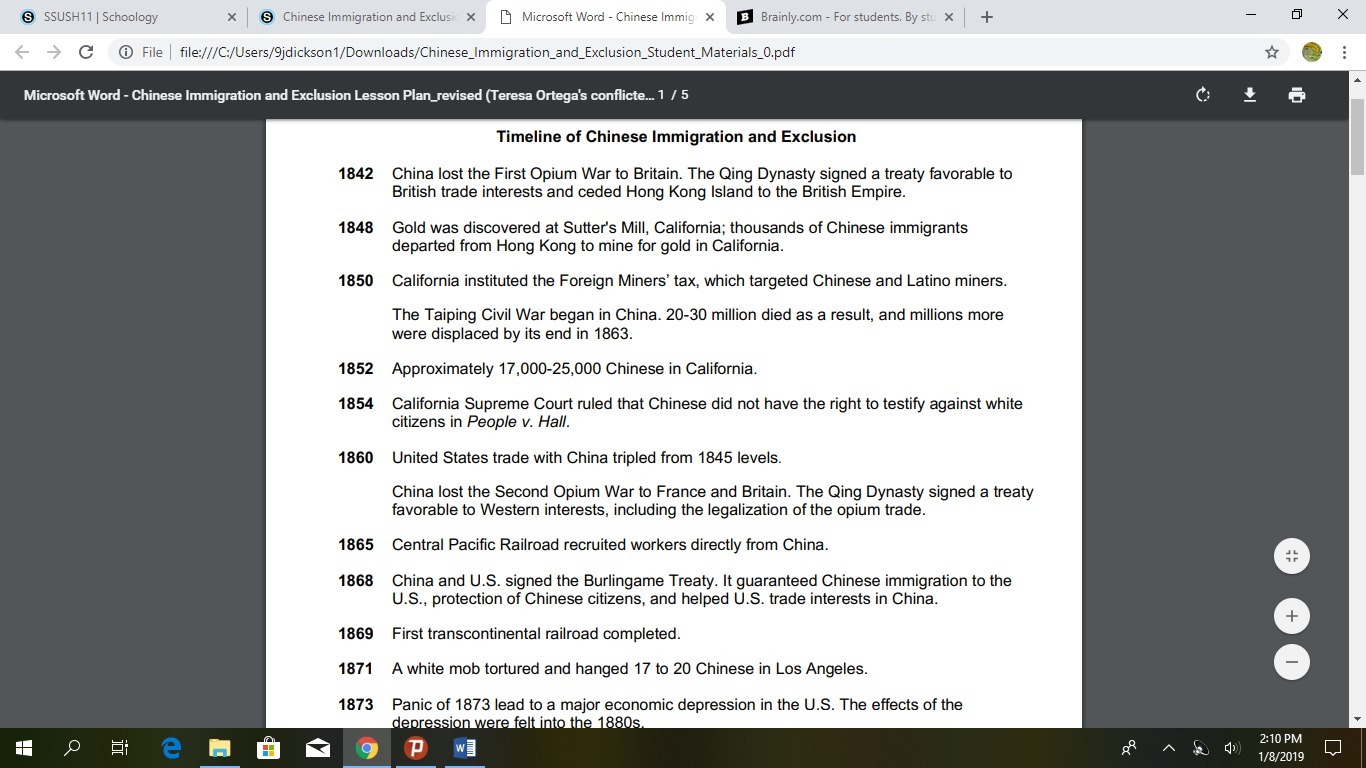
Task: Print the PDF document
Action: [x=1297, y=95]
